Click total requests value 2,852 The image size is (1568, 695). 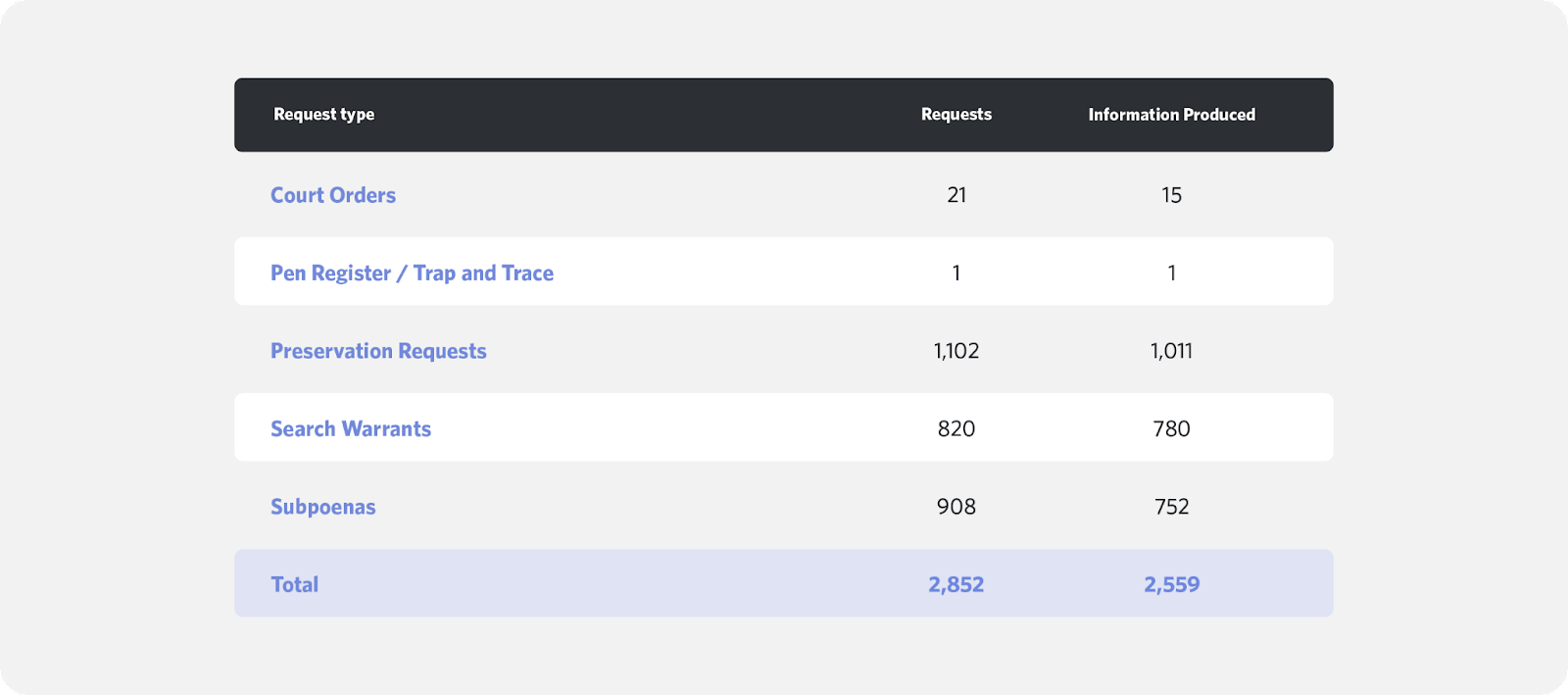(956, 584)
